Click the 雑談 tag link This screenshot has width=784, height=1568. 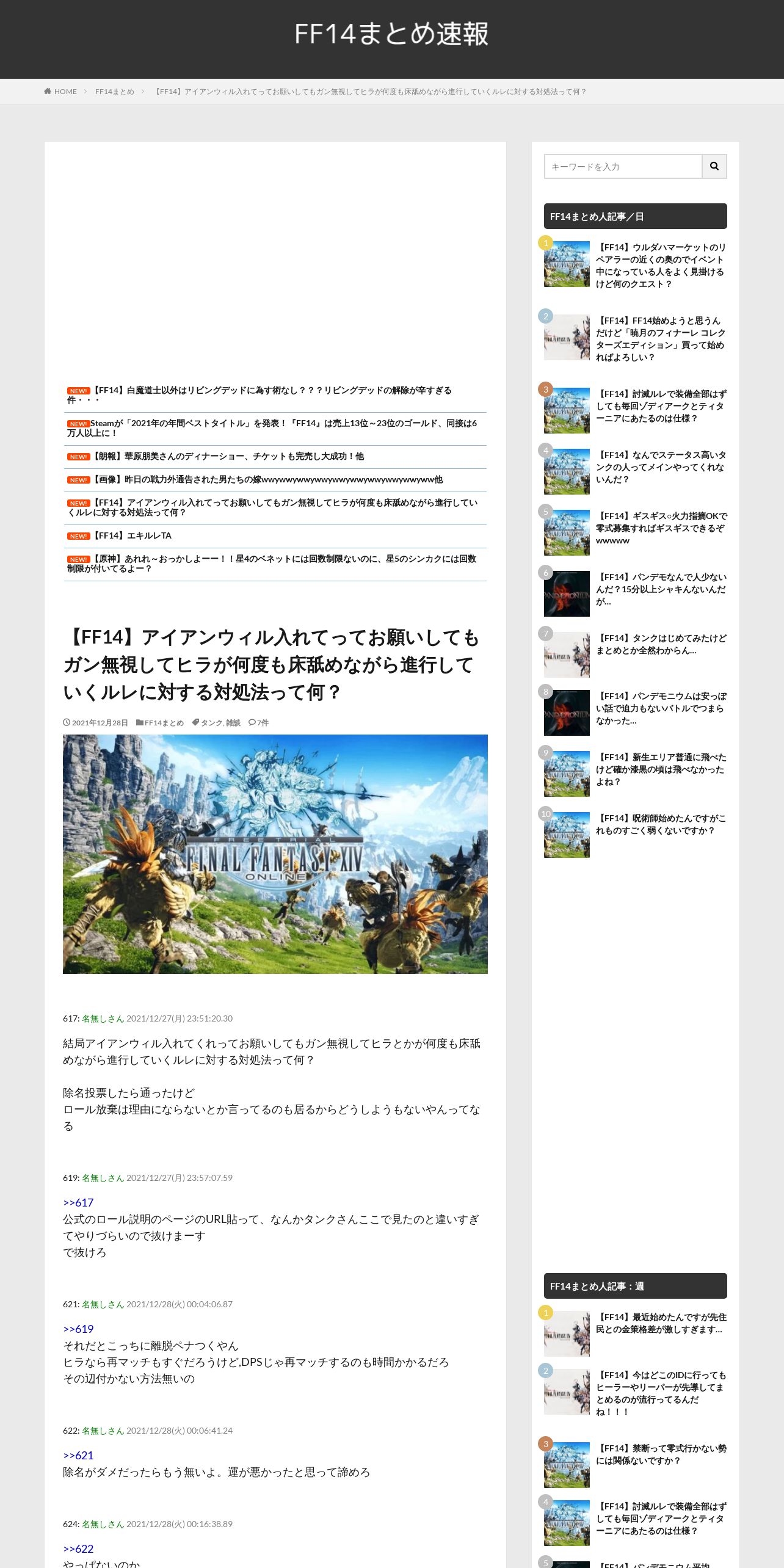tap(233, 722)
